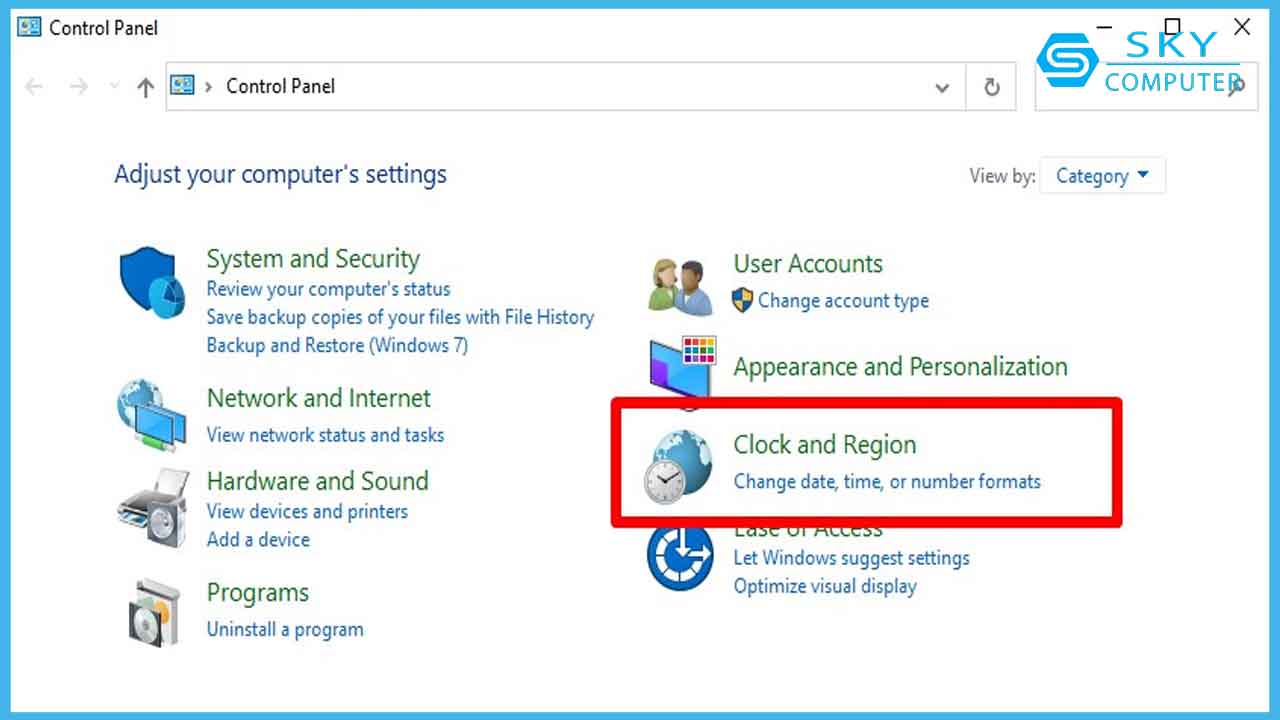
Task: Click Review your computer's status link
Action: click(x=328, y=289)
